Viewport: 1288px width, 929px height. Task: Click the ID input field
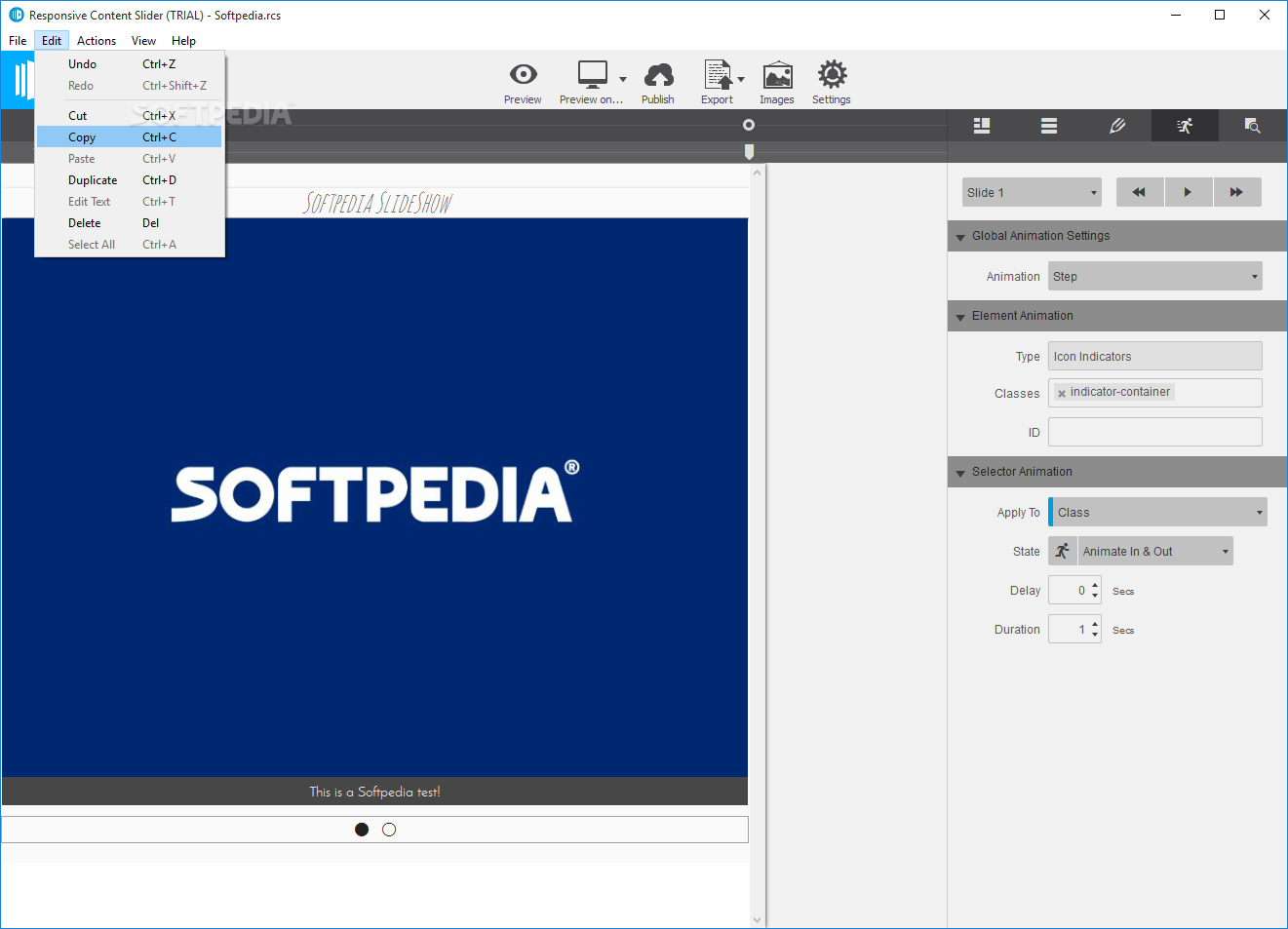1154,433
